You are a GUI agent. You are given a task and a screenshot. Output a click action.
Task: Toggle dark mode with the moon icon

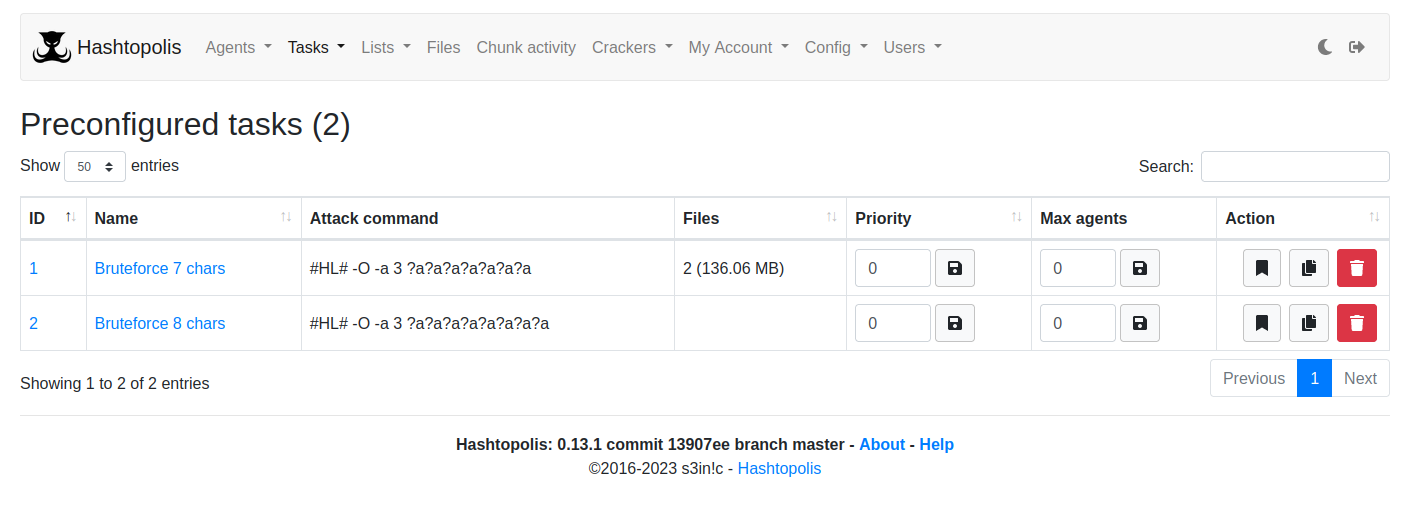tap(1325, 47)
